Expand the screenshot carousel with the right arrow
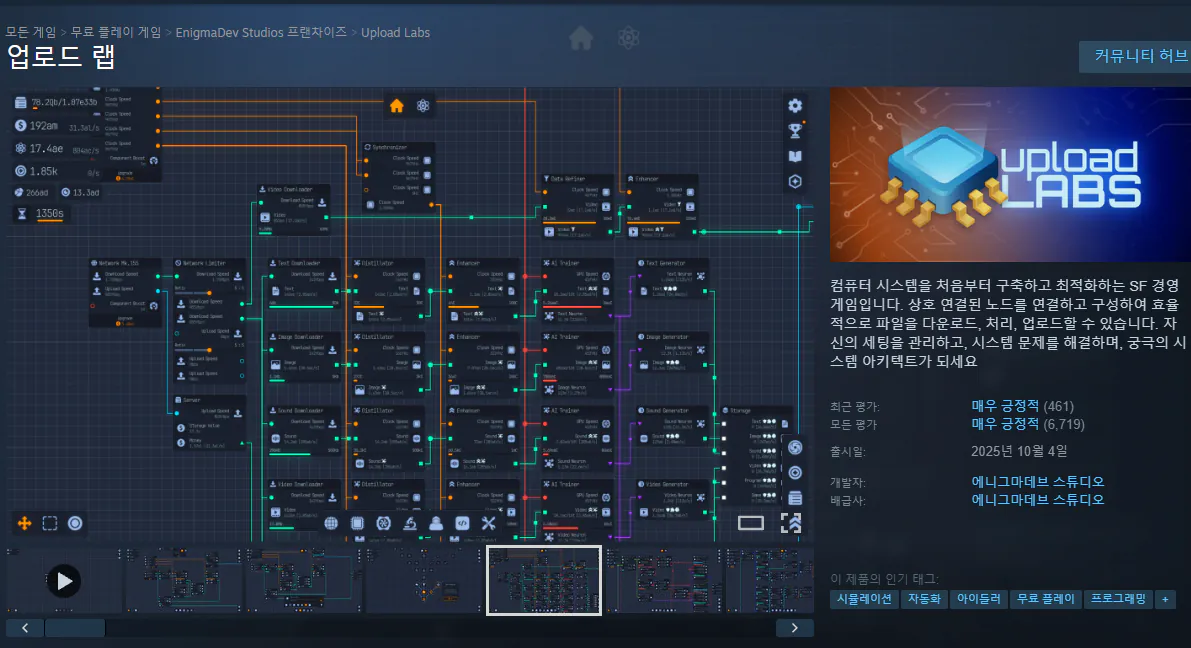 point(794,626)
